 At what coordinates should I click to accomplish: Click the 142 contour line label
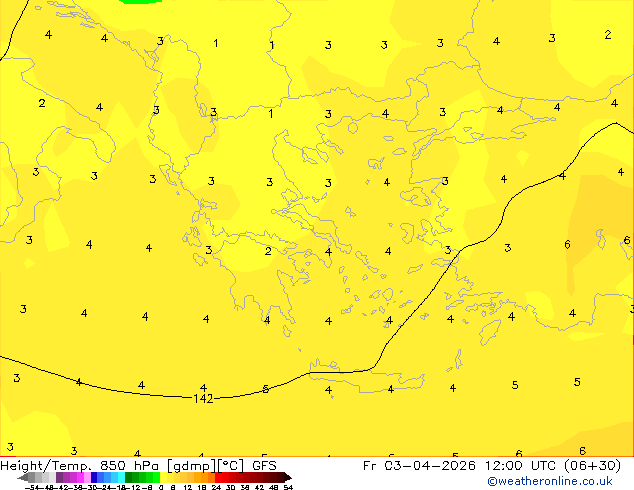203,399
